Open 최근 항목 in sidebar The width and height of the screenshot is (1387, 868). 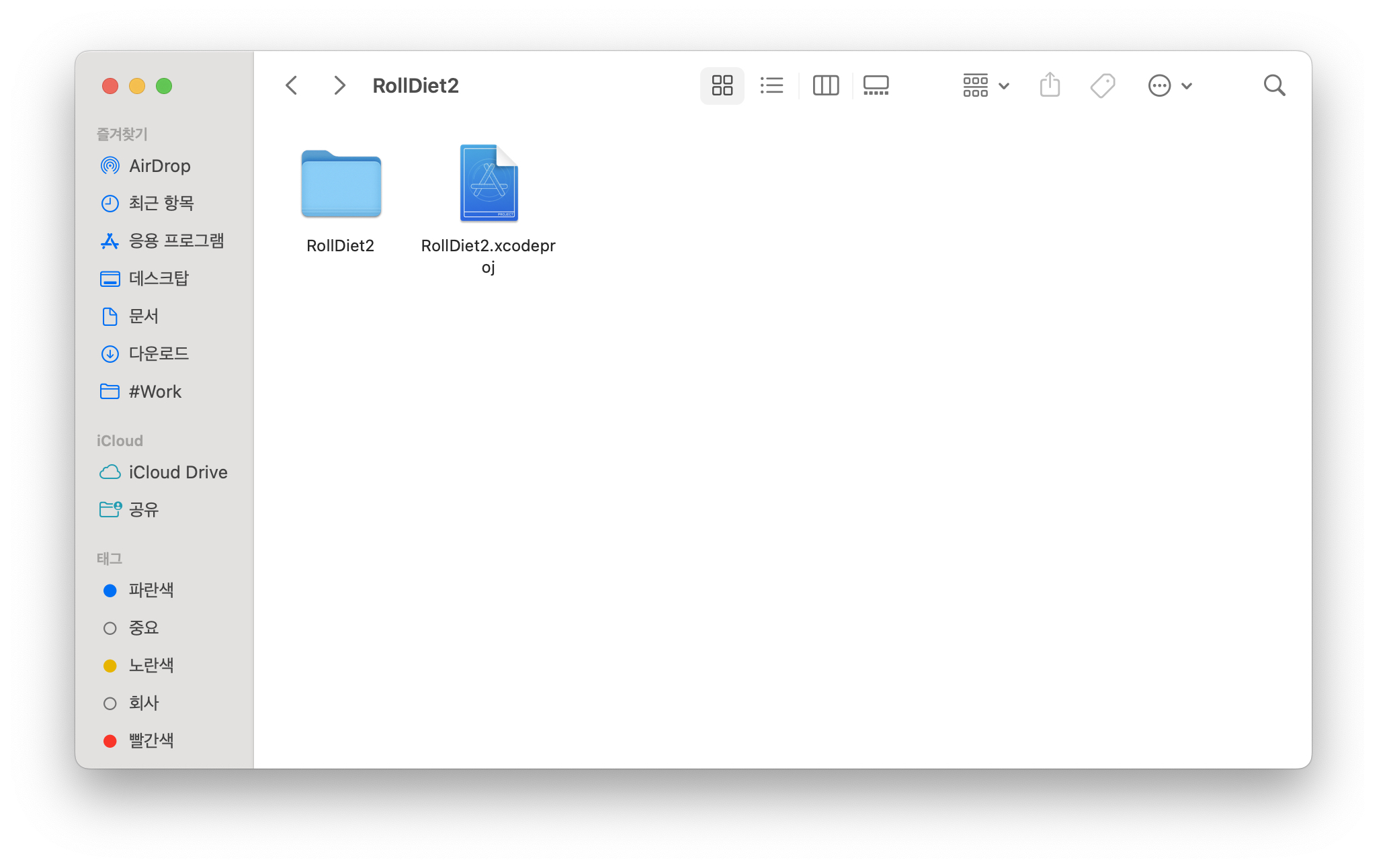164,203
